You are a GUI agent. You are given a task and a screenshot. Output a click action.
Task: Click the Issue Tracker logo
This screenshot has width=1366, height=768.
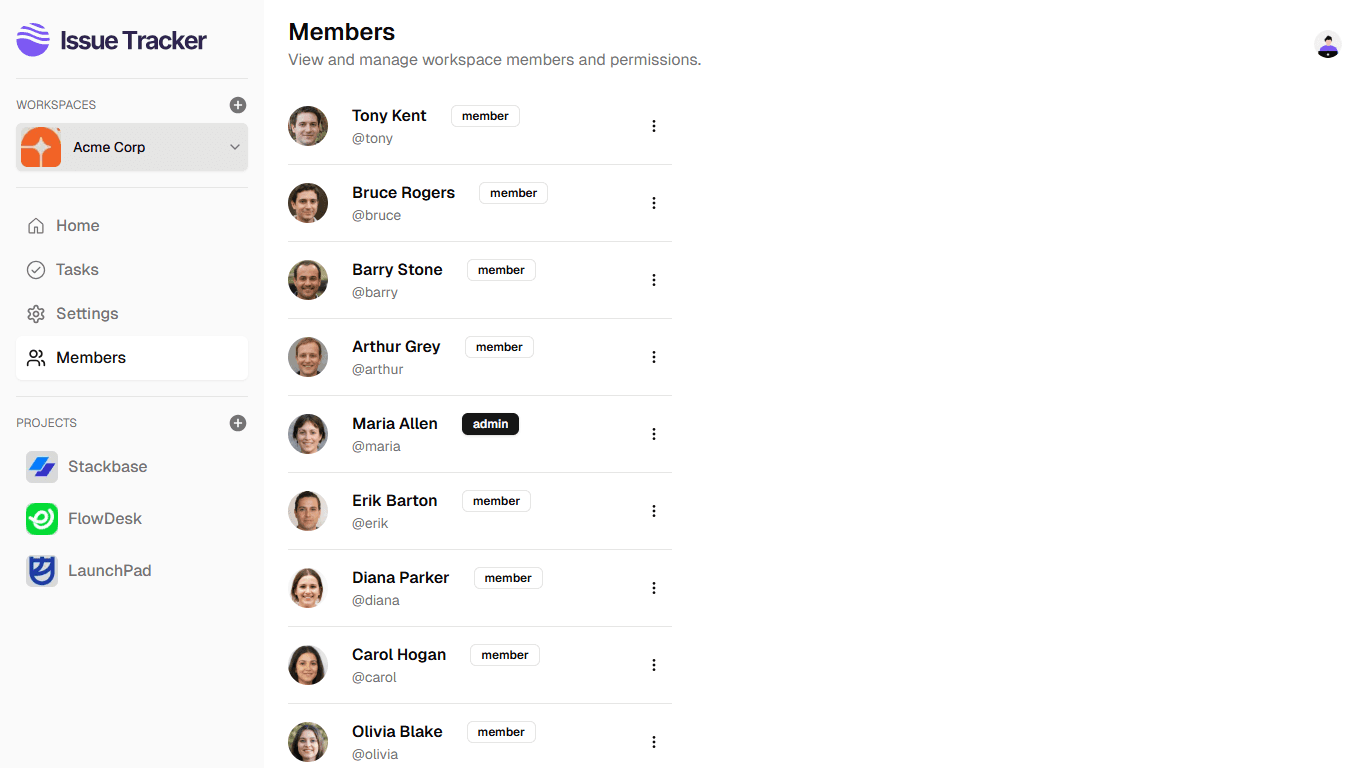(110, 40)
